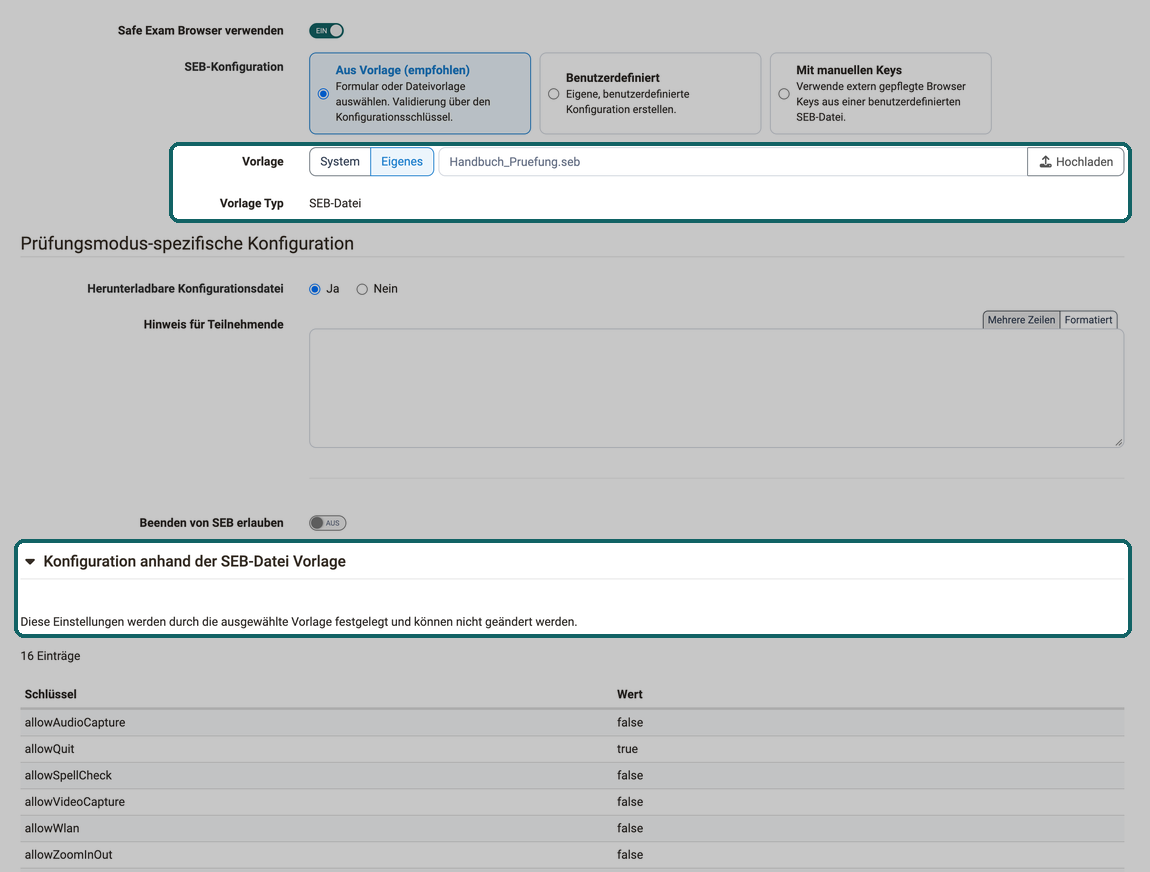Viewport: 1150px width, 872px height.
Task: Click the Wert column header
Action: pos(629,694)
